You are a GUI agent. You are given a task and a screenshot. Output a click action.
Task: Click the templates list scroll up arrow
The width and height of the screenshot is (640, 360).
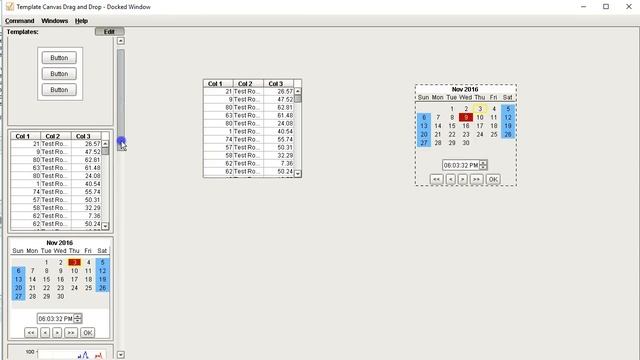120,41
